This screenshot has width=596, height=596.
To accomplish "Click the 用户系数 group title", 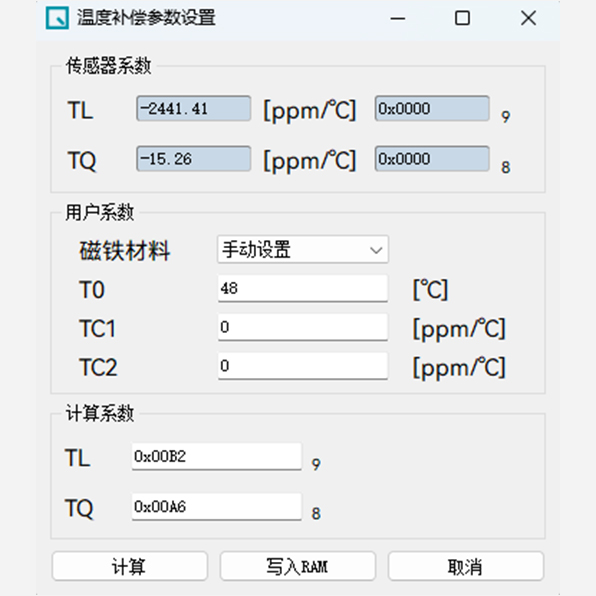I will [x=100, y=212].
